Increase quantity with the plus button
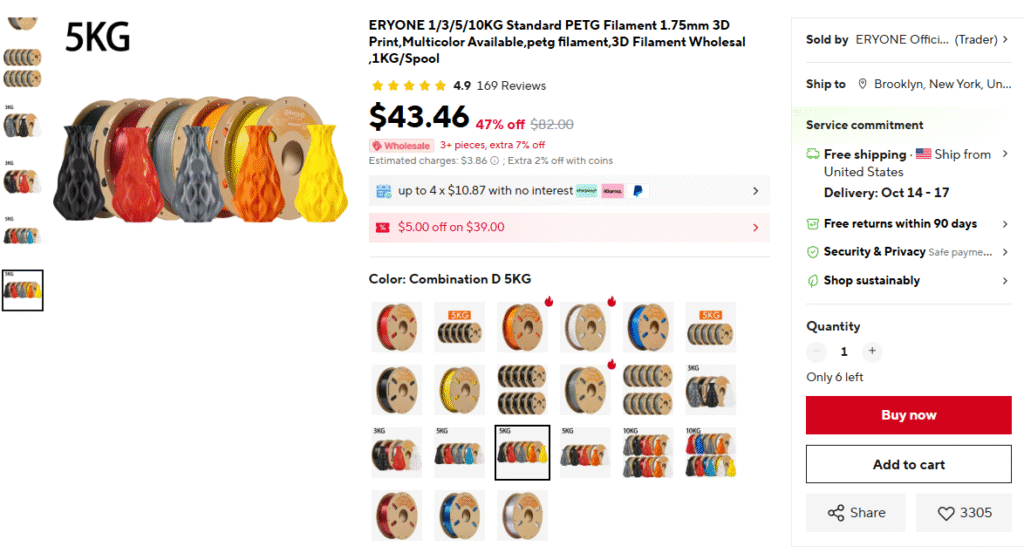The height and width of the screenshot is (553, 1024). (872, 351)
